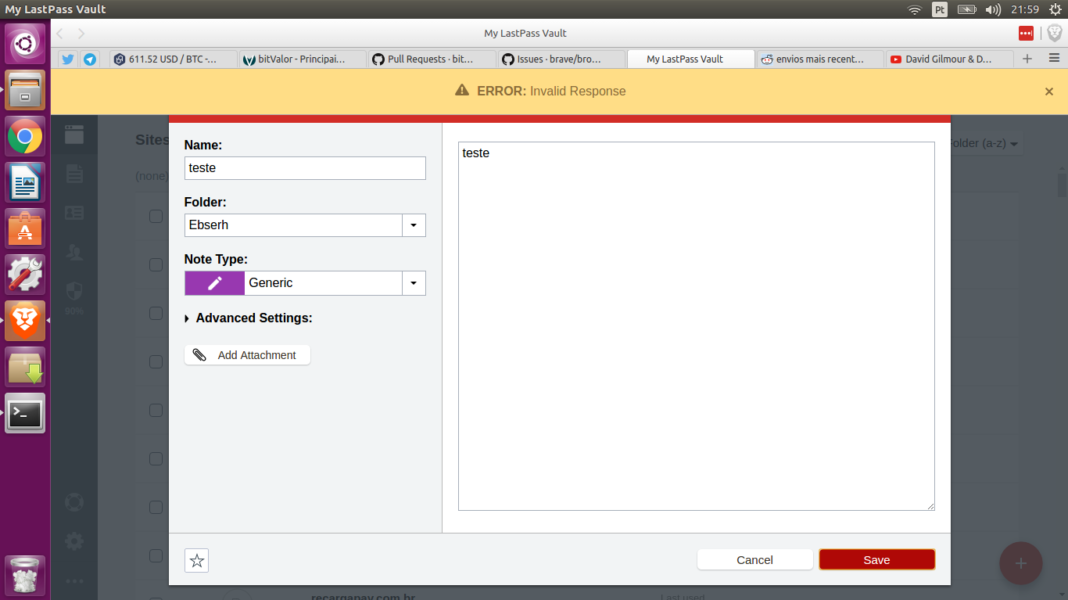This screenshot has width=1068, height=600.
Task: Launch Google Chrome from the dock
Action: click(x=25, y=137)
